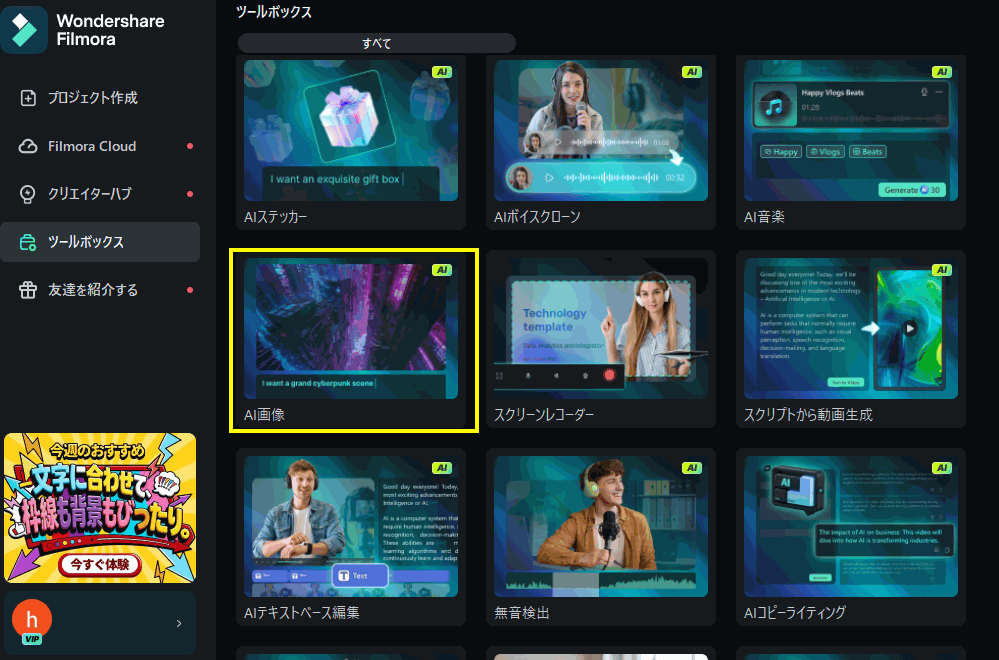999x660 pixels.
Task: Click the gift icon for friend referral
Action: coord(28,290)
